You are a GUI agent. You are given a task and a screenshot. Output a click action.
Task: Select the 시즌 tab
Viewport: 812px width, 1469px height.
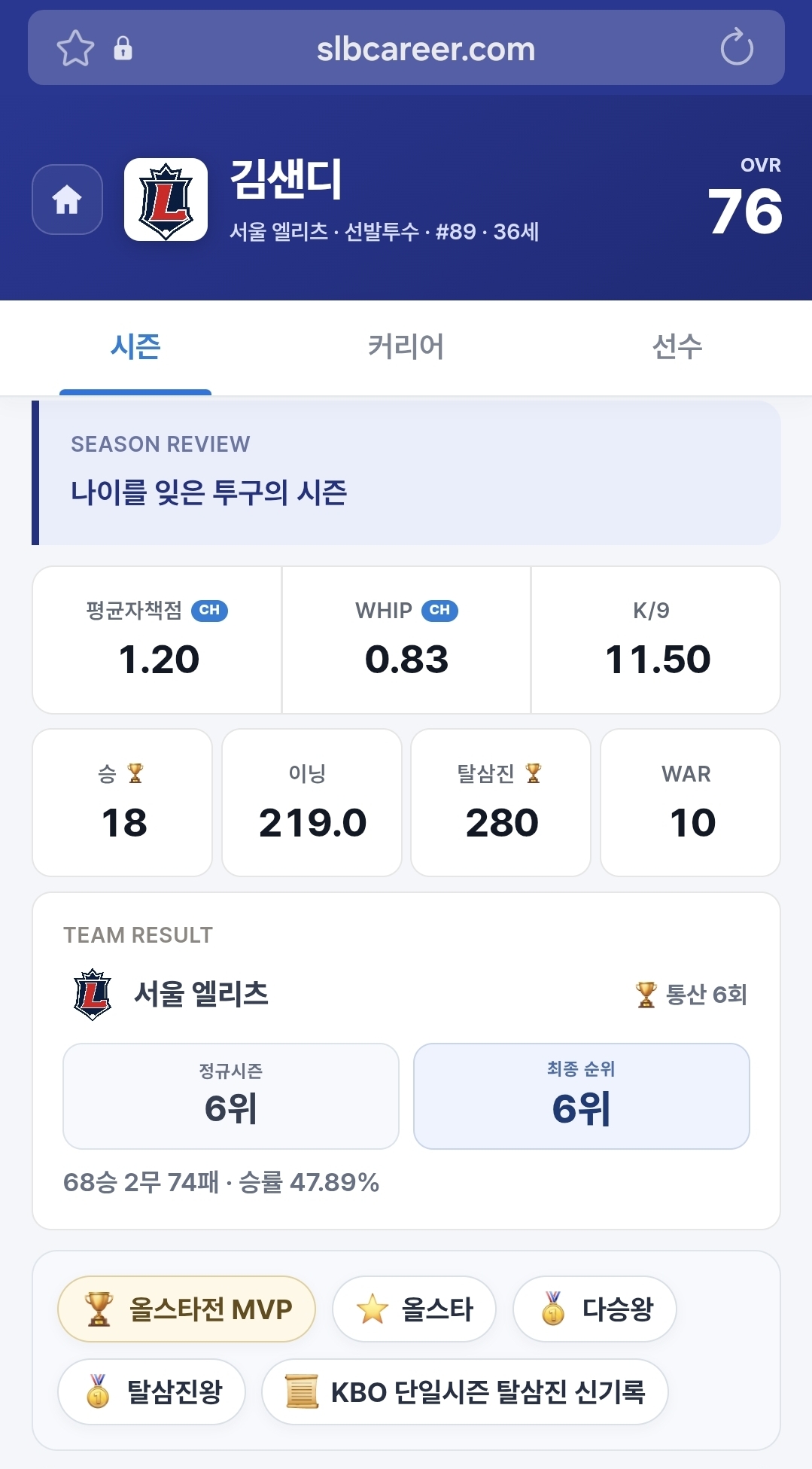coord(135,347)
